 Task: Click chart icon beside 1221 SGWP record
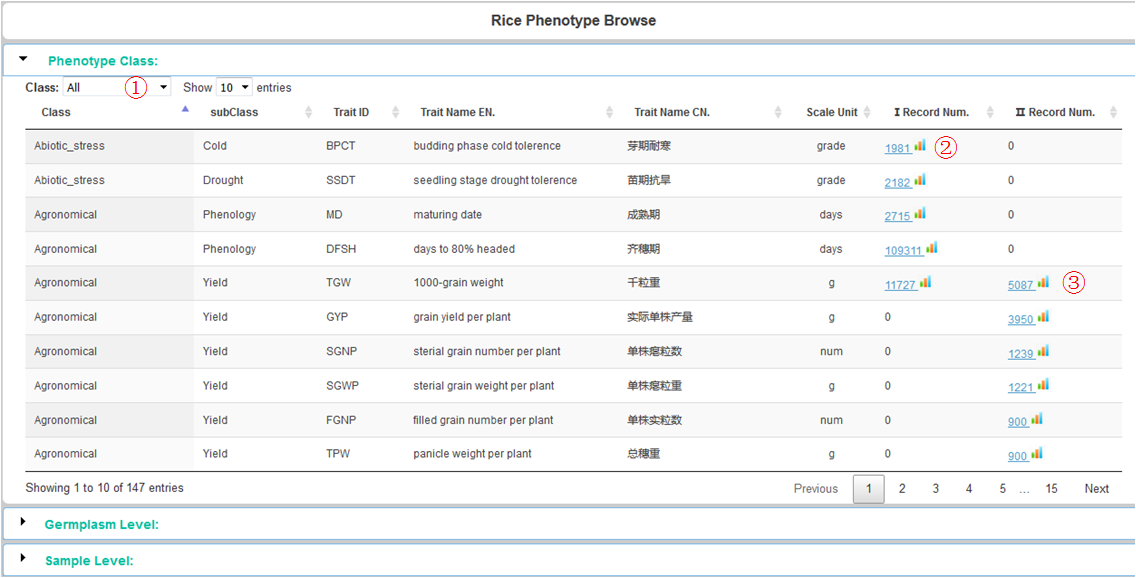[1043, 385]
